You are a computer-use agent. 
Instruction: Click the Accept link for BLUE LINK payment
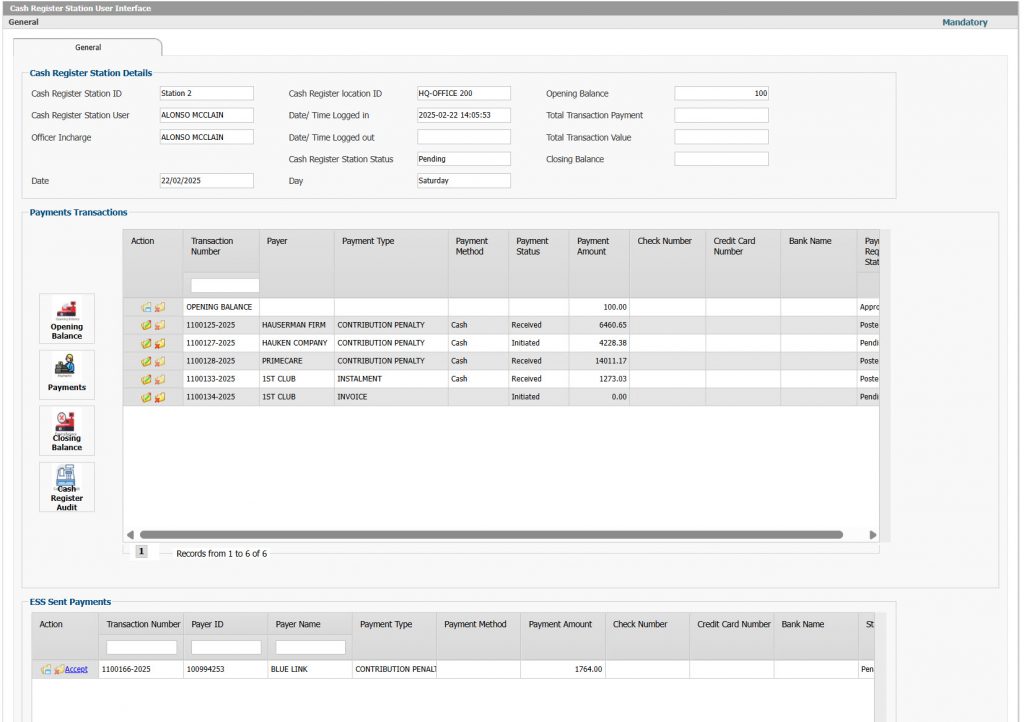[x=76, y=669]
